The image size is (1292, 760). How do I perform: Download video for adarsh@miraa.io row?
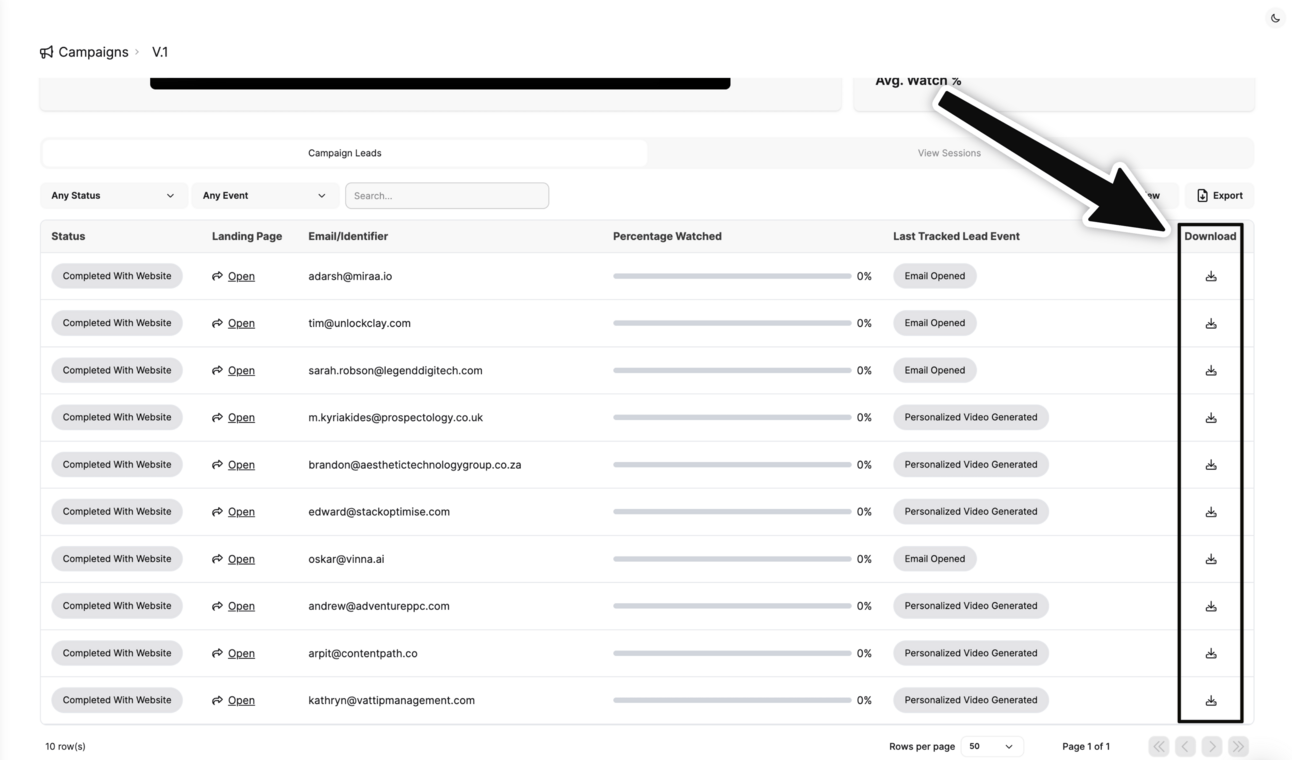(1210, 276)
